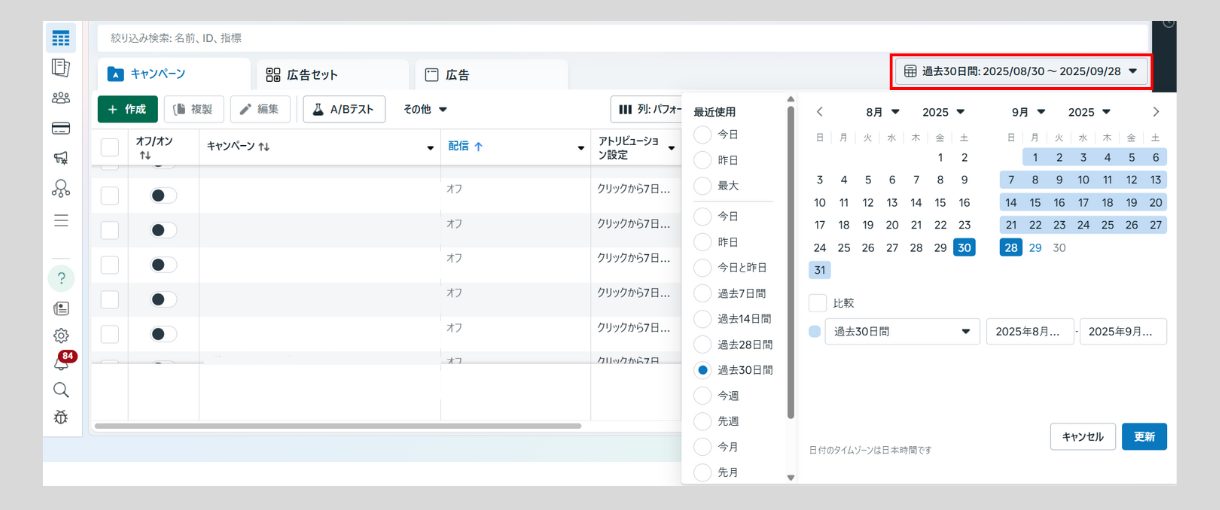Switch to the 広告セット tab
Screen dimensions: 1220x510
[x=332, y=75]
